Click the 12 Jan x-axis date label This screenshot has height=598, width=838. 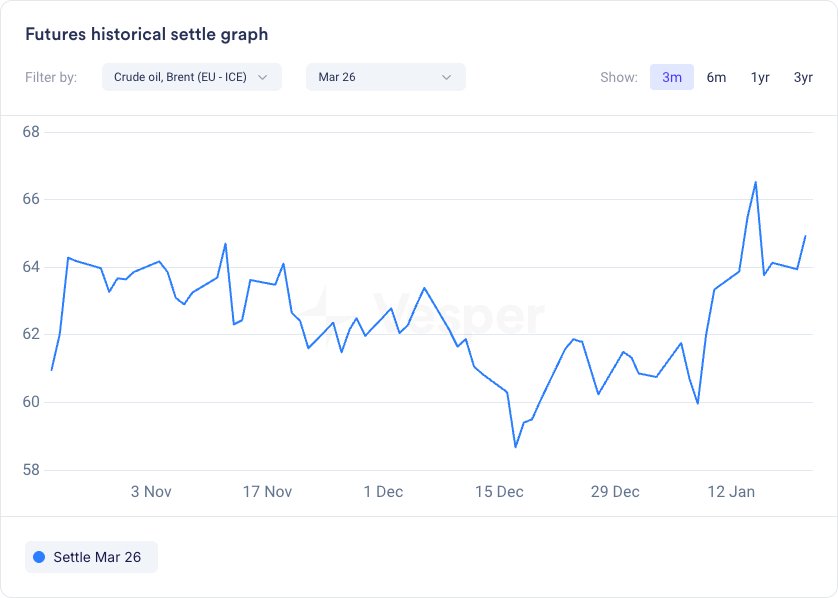731,492
